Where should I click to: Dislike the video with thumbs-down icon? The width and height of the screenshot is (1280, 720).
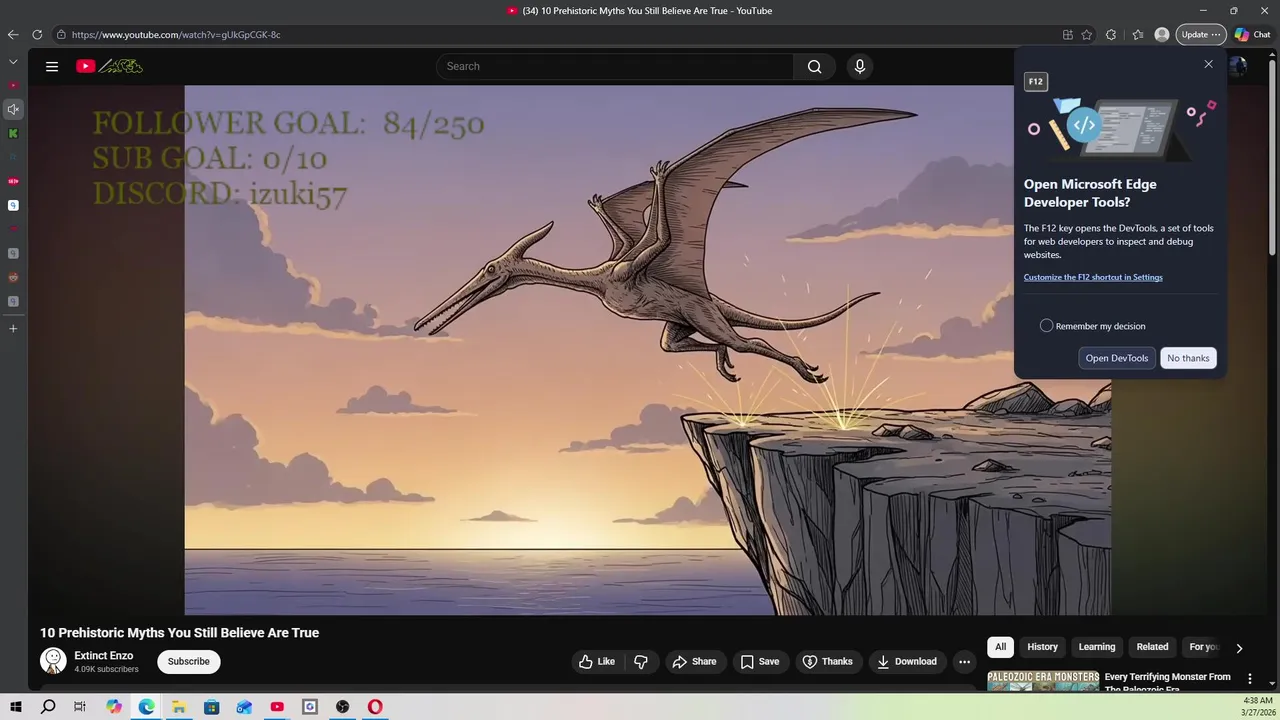pyautogui.click(x=641, y=661)
